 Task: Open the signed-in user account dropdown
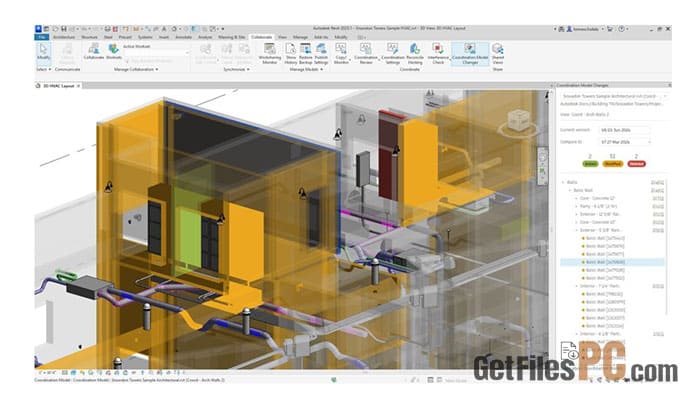pyautogui.click(x=585, y=29)
